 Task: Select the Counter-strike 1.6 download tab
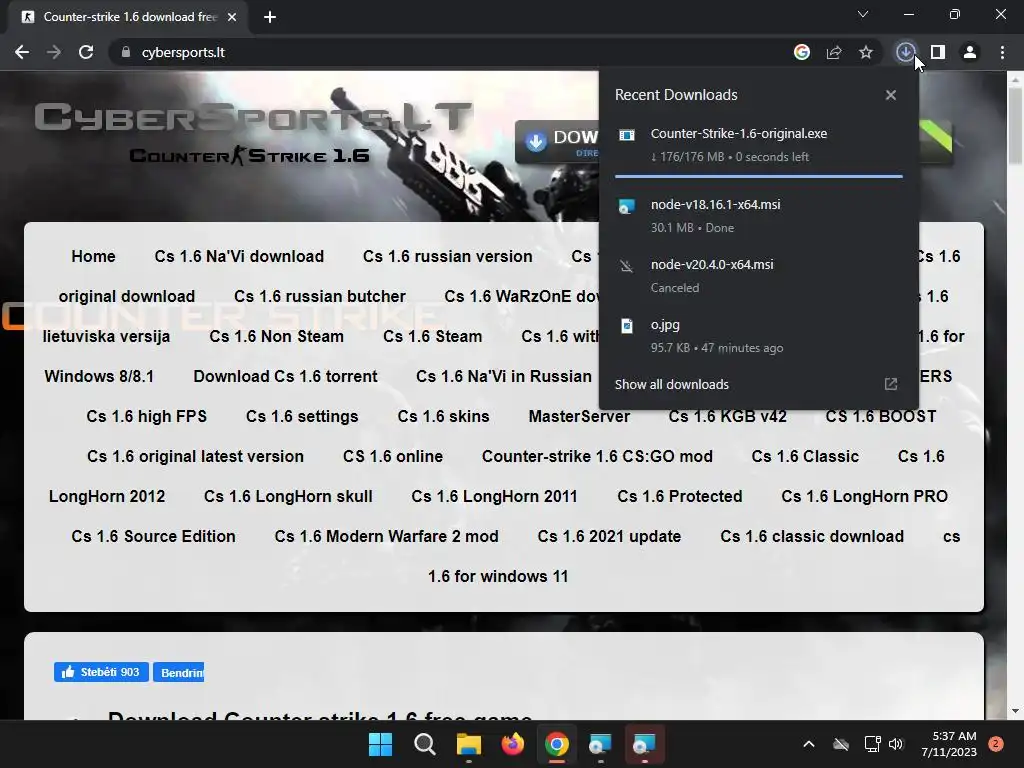click(129, 17)
